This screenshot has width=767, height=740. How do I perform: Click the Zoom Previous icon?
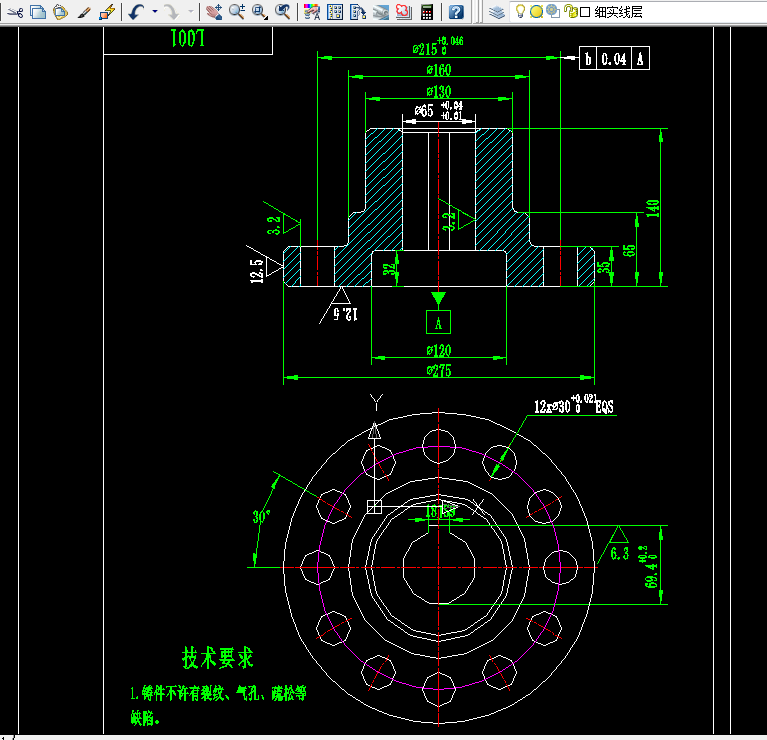click(x=282, y=12)
